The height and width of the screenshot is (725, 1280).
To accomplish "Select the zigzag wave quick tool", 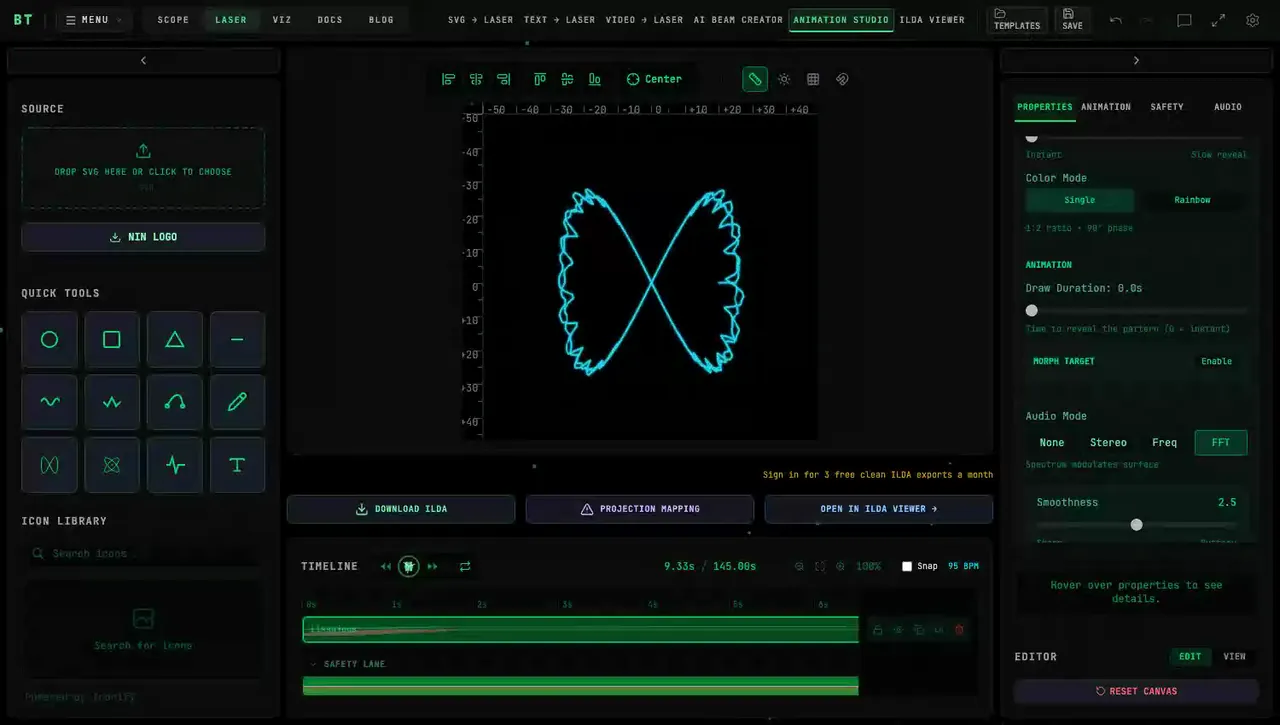I will [x=112, y=402].
